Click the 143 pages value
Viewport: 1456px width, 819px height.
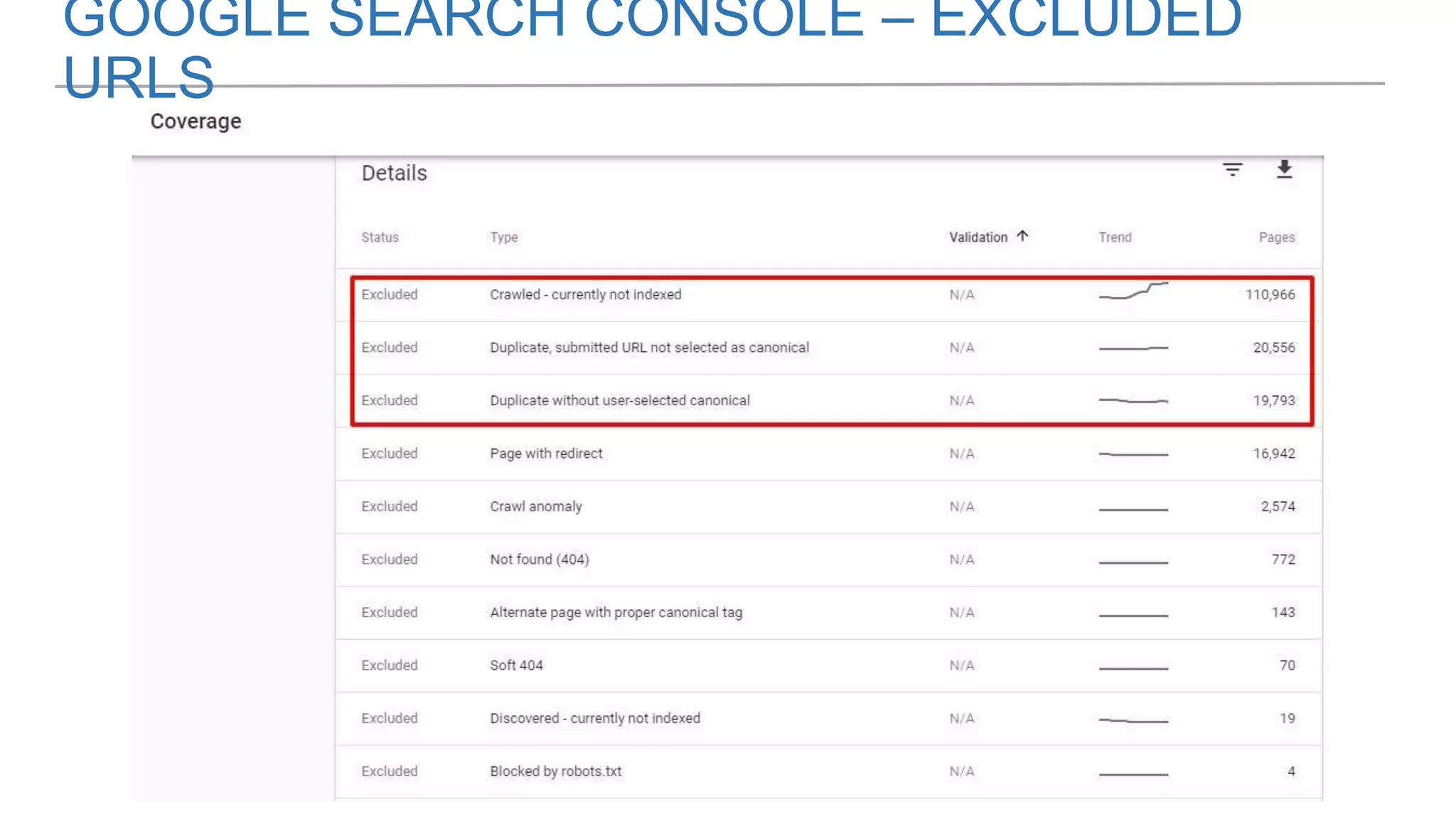(x=1283, y=612)
